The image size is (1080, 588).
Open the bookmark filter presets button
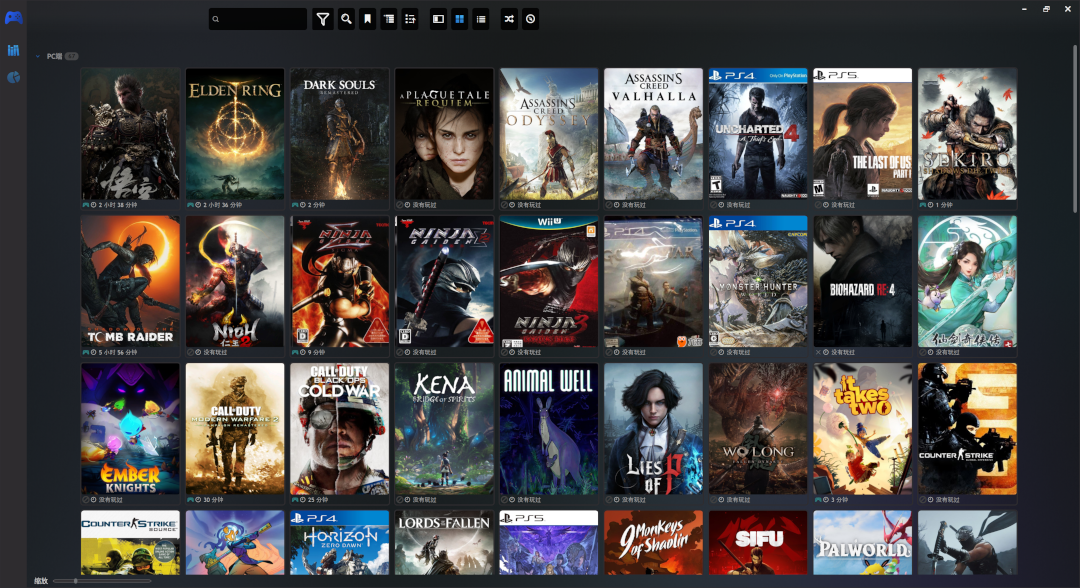[368, 19]
